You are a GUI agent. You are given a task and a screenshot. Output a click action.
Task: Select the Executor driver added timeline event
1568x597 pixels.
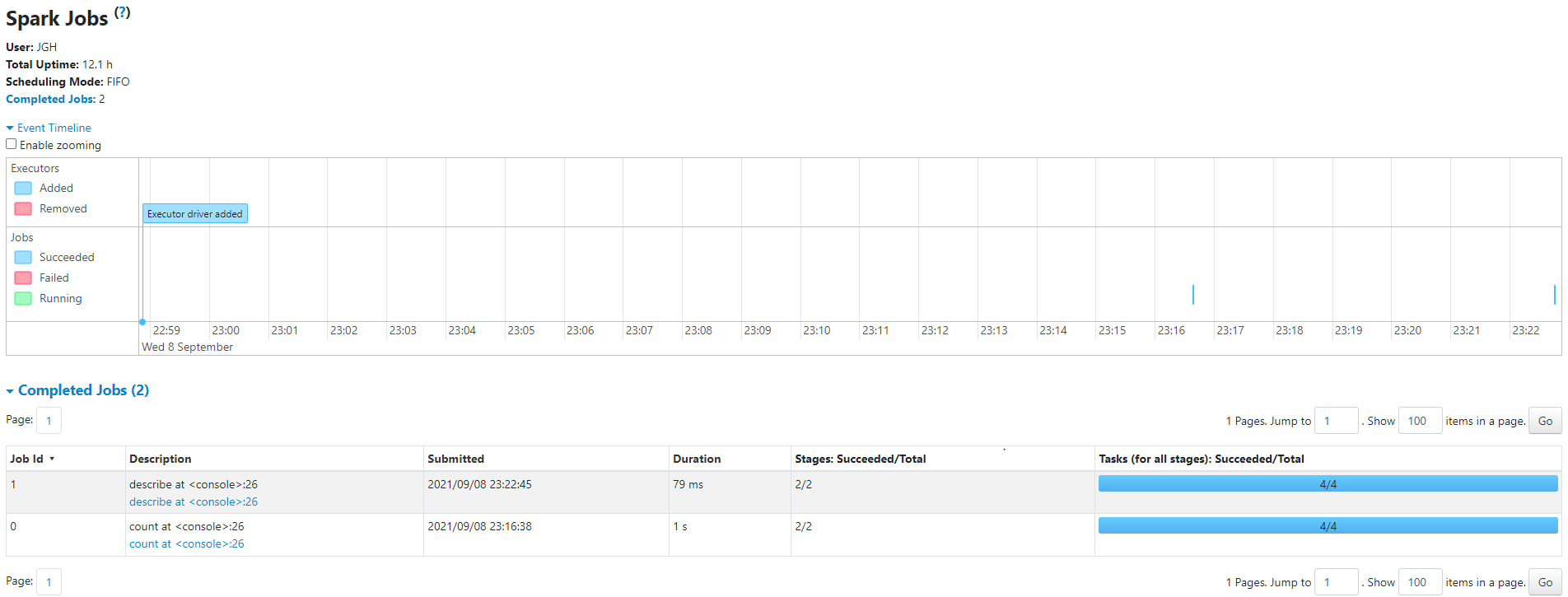[x=195, y=213]
